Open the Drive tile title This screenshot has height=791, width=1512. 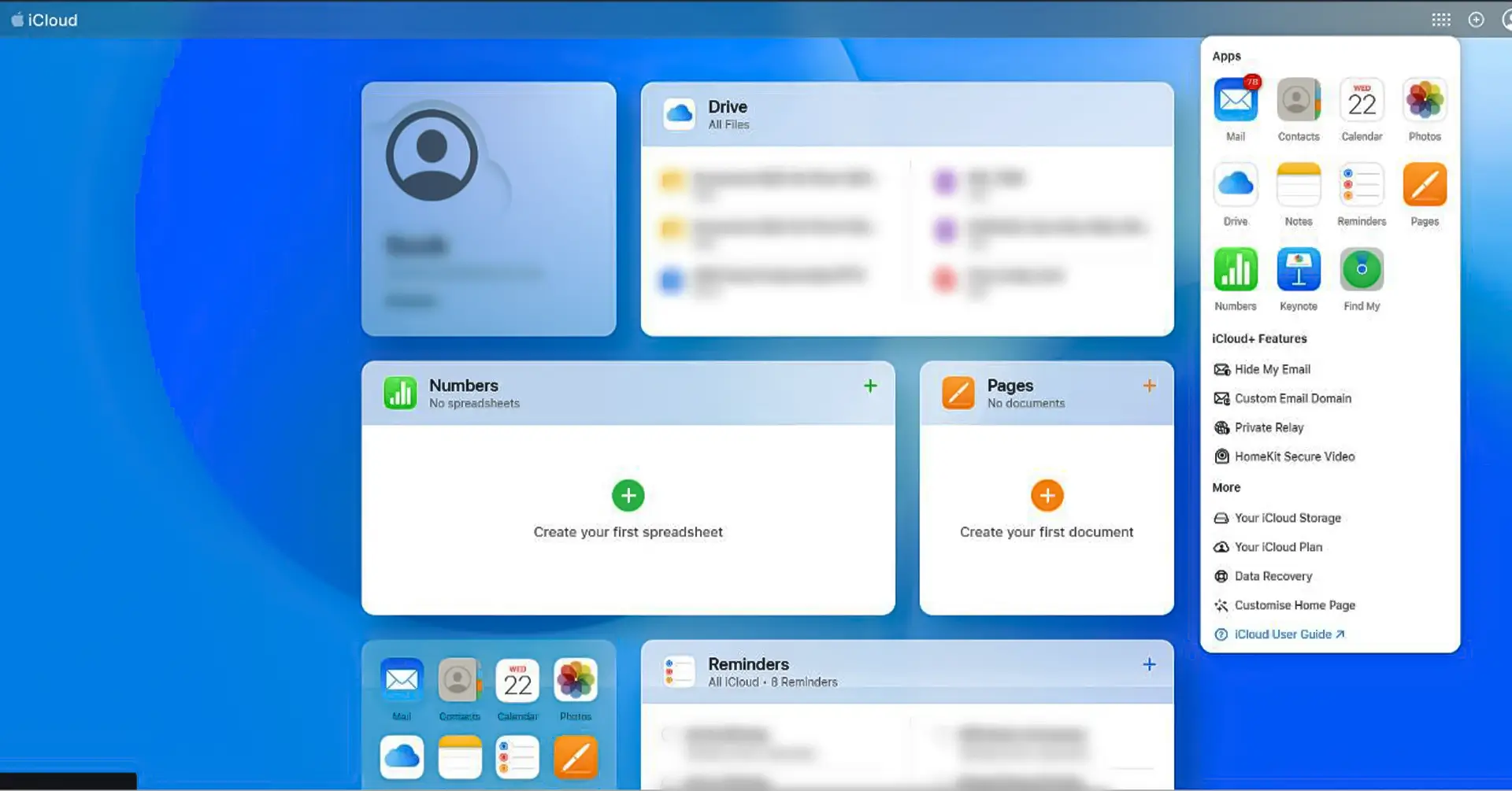(728, 107)
